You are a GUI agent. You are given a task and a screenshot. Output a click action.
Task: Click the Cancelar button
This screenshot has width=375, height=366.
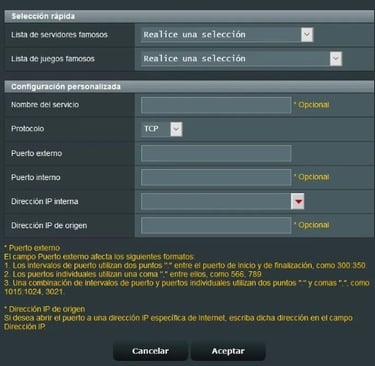[x=150, y=351]
